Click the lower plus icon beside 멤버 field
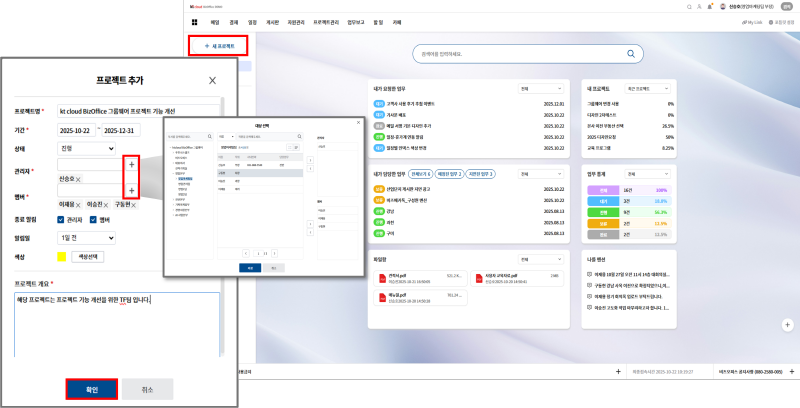 point(132,189)
